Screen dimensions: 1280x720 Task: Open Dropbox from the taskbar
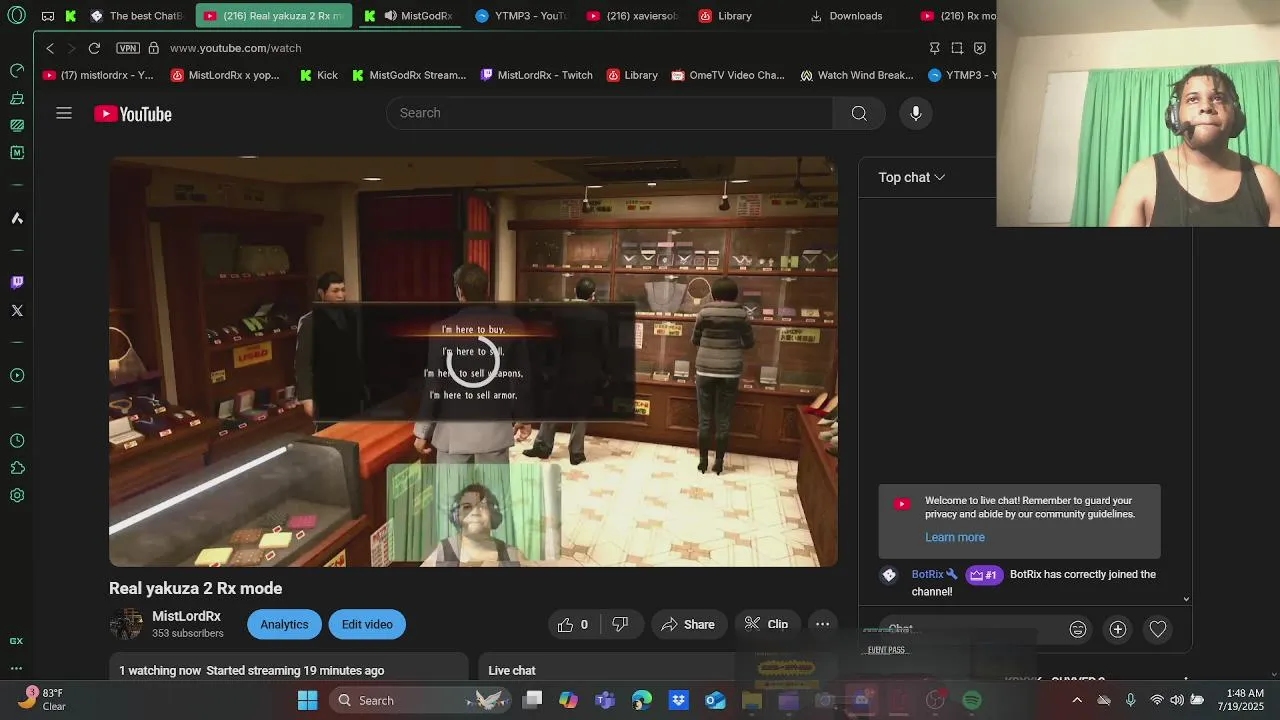(x=679, y=700)
